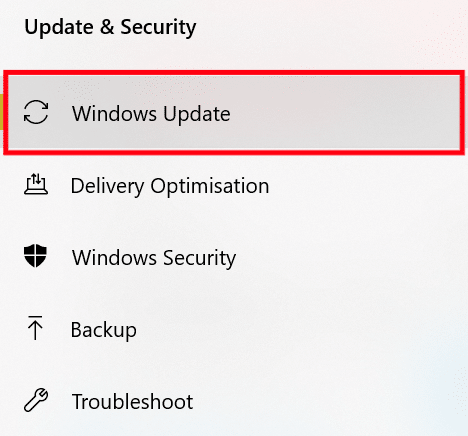Image resolution: width=468 pixels, height=436 pixels.
Task: Click the Windows Update sync arrows icon
Action: [x=36, y=112]
